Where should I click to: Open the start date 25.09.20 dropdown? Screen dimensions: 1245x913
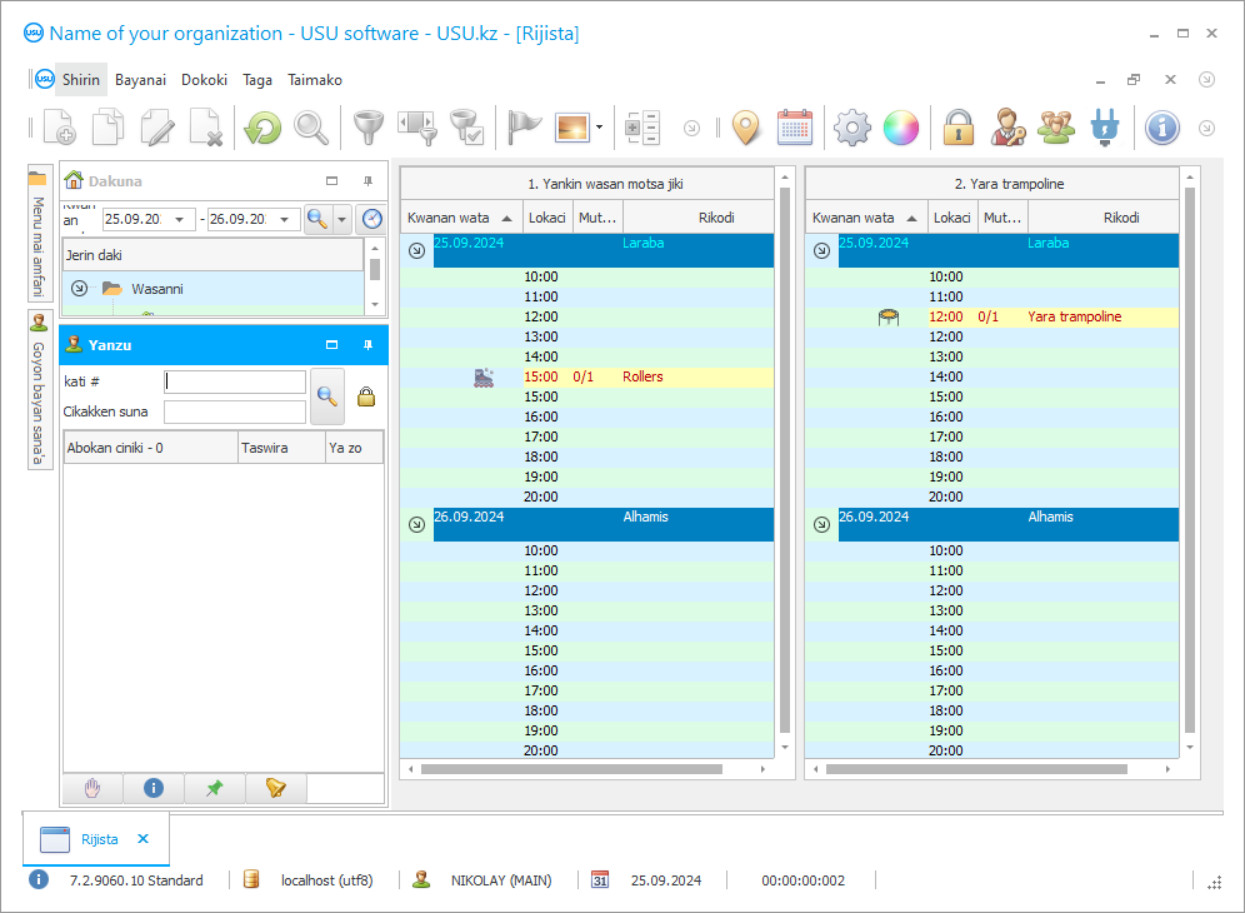click(x=182, y=218)
